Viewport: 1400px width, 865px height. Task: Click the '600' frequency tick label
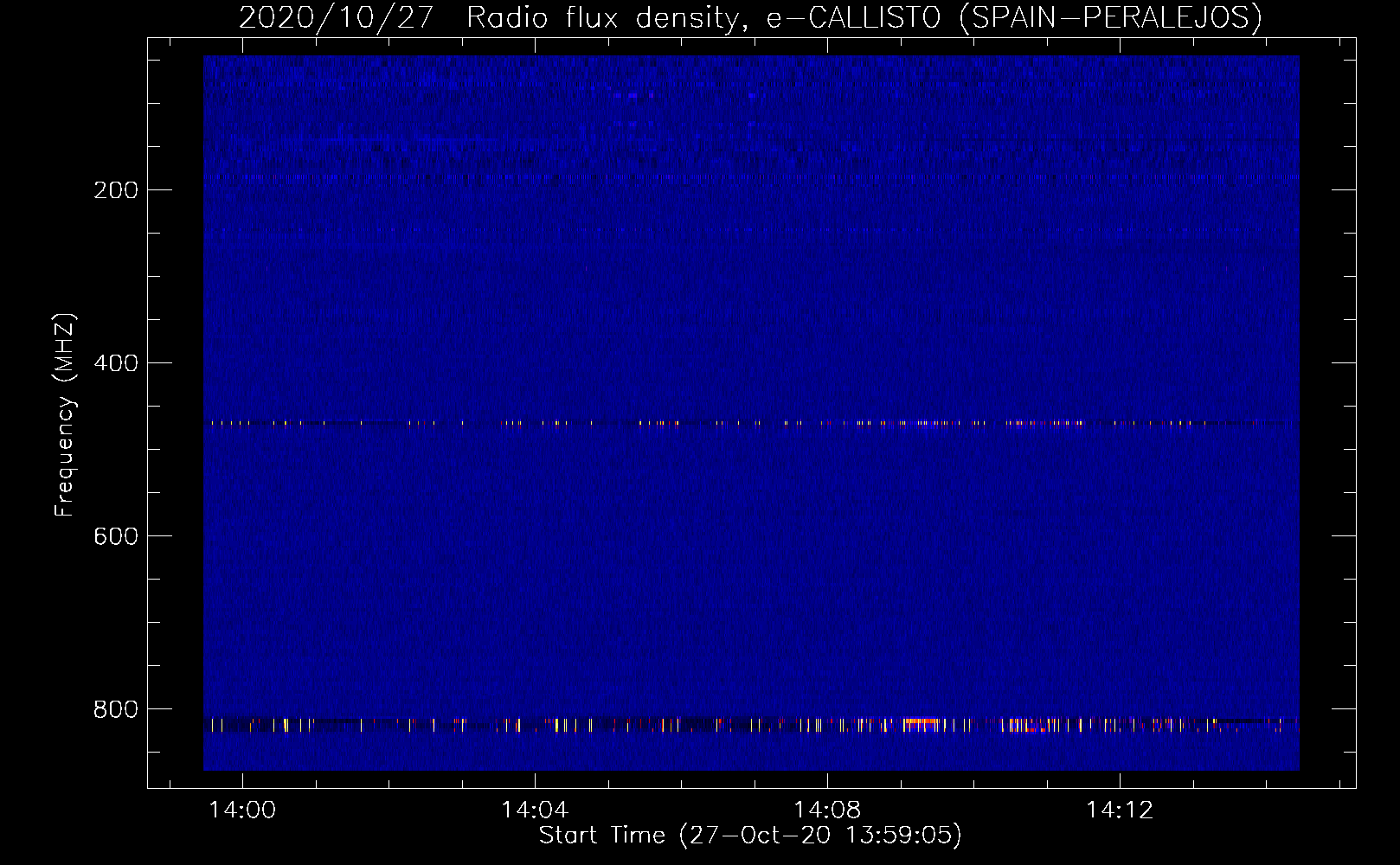click(116, 536)
